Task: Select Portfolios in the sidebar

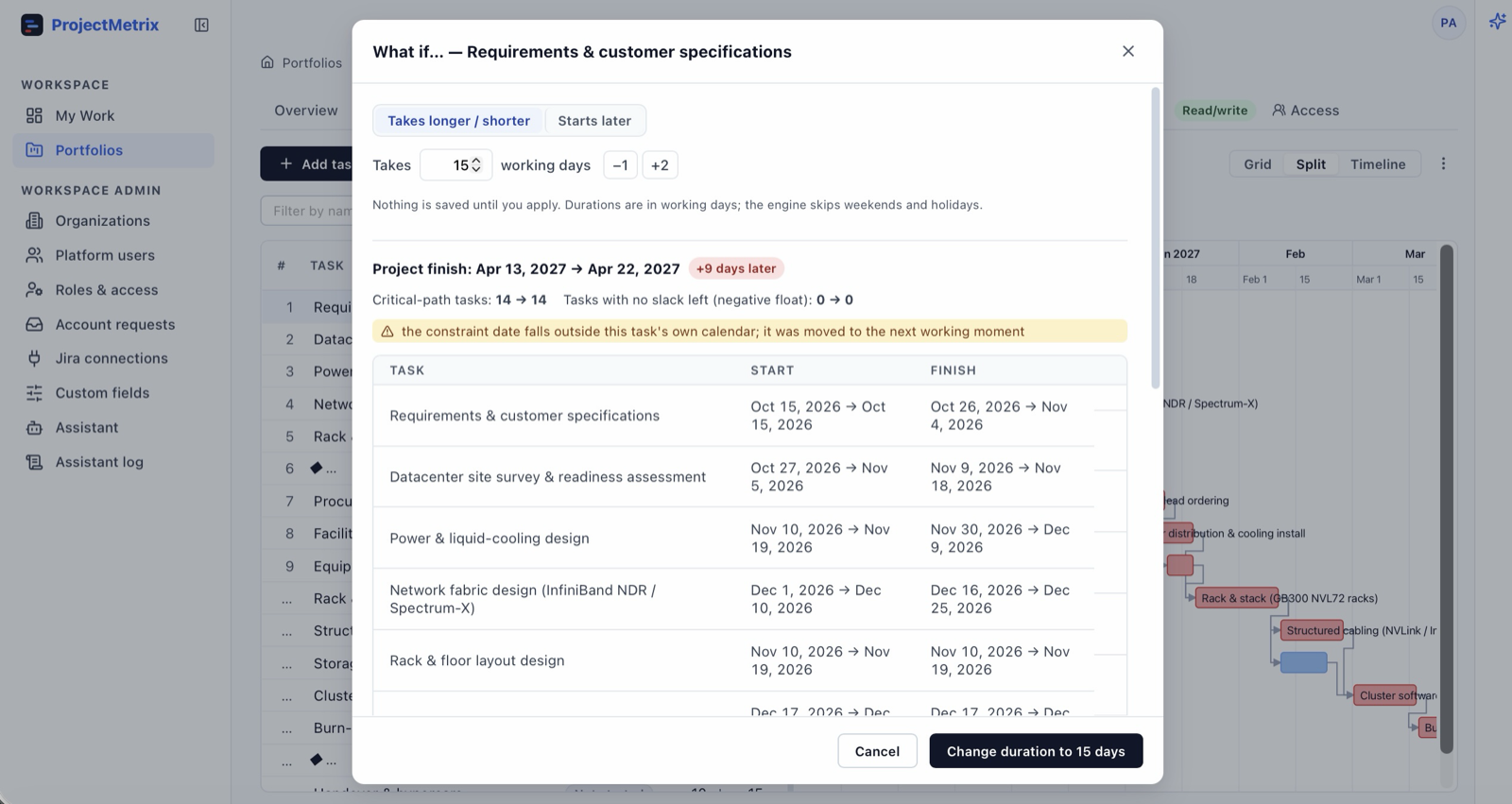Action: point(113,150)
